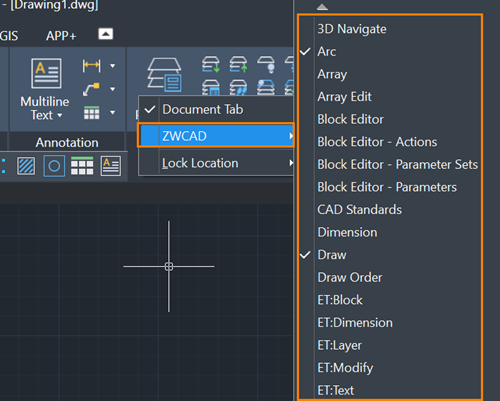Enable the ET:Modify toolbar
This screenshot has height=401, width=500.
point(390,368)
